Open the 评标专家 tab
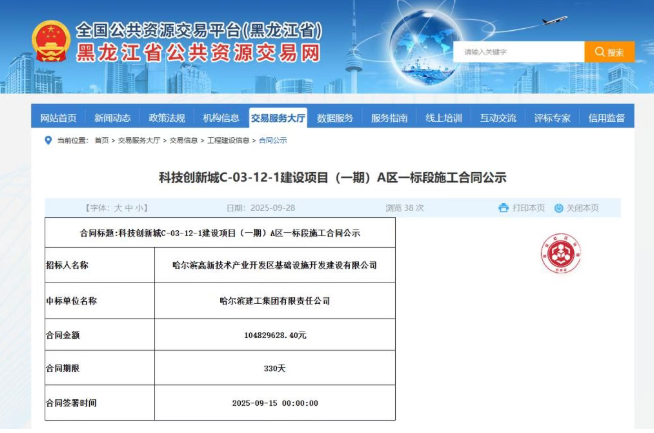The height and width of the screenshot is (433, 654). click(x=552, y=118)
